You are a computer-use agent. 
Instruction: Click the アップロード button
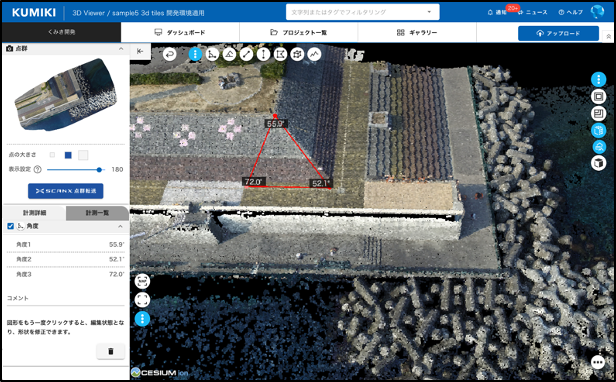pyautogui.click(x=558, y=33)
